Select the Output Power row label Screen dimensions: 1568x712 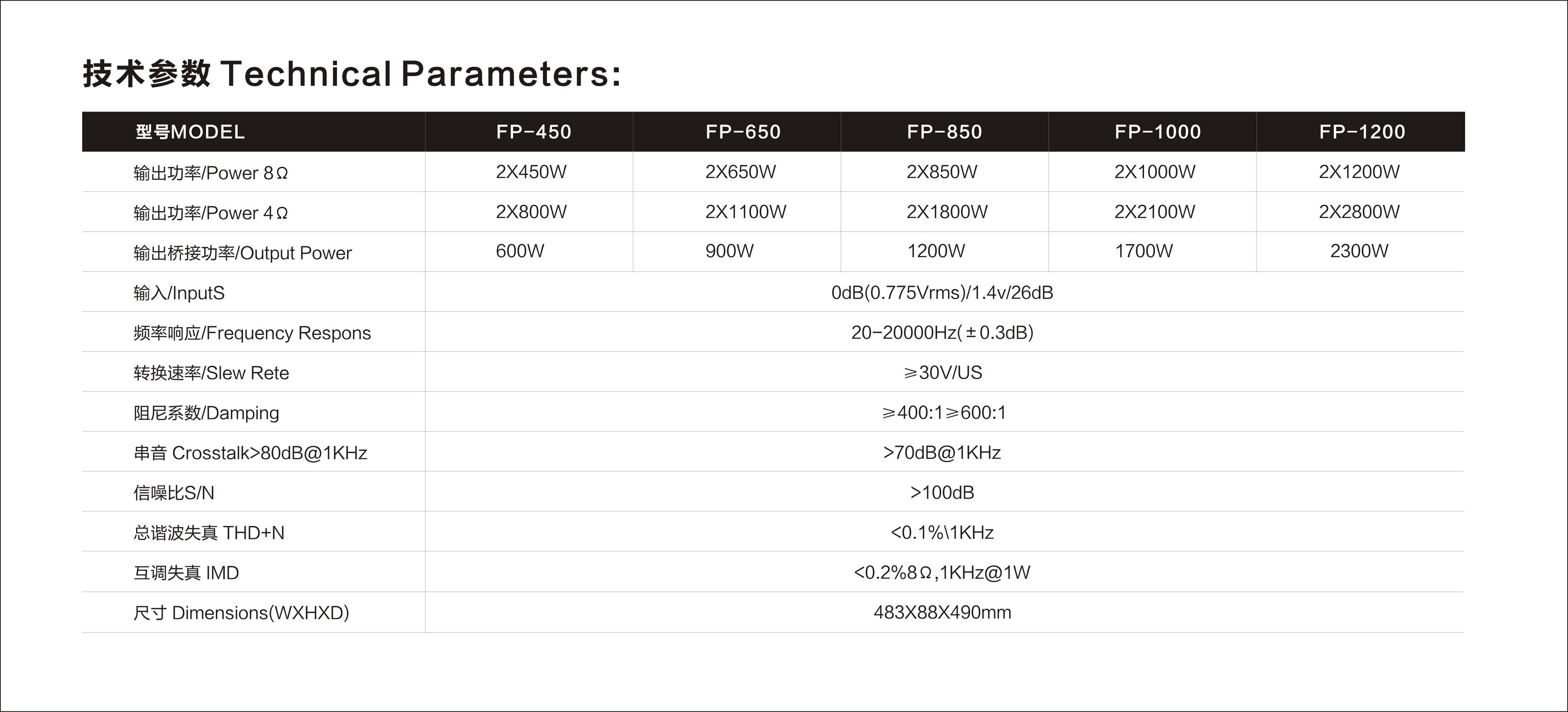pyautogui.click(x=242, y=253)
